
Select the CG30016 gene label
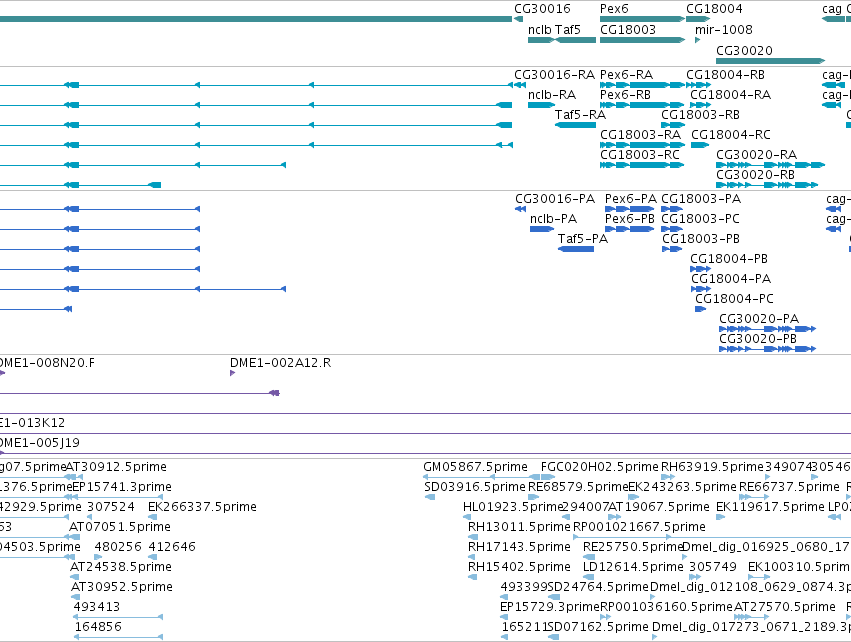[542, 9]
